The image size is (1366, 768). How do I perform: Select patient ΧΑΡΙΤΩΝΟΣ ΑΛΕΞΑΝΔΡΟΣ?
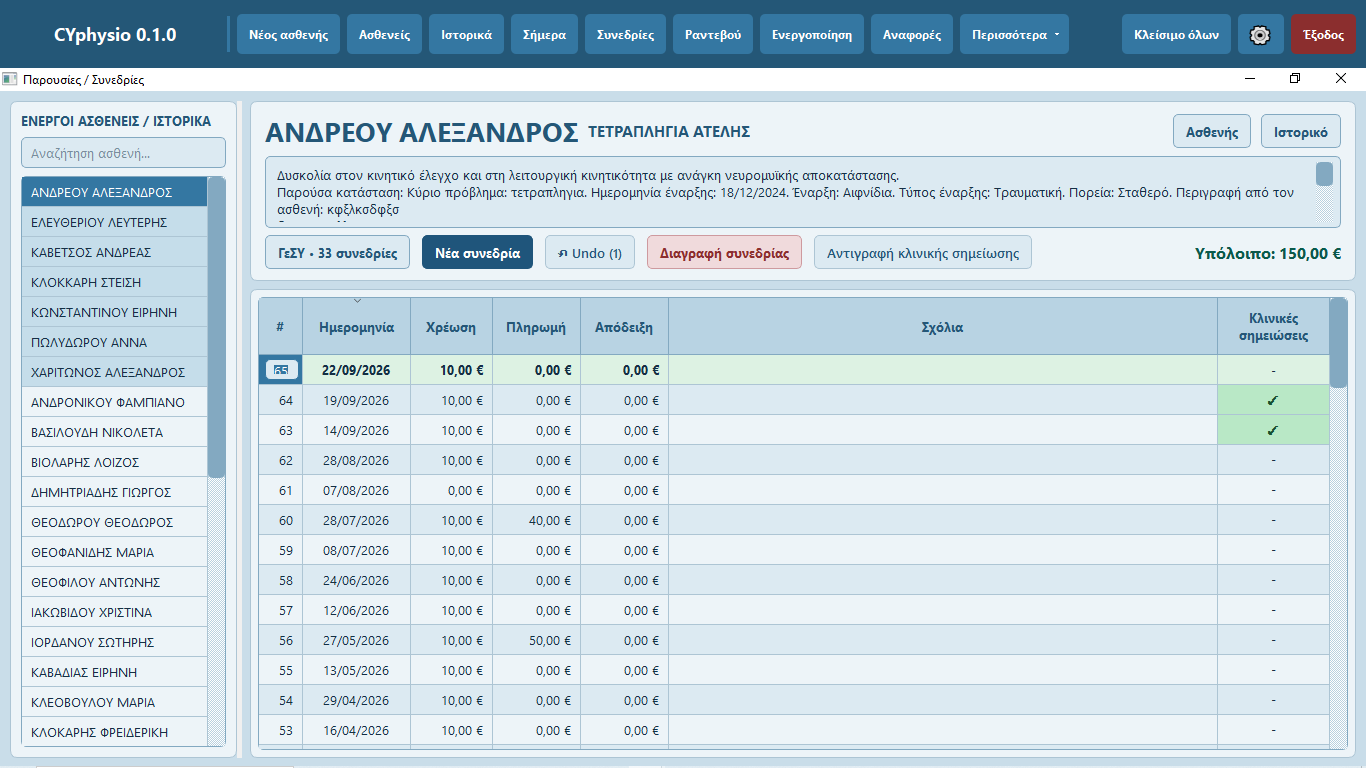[x=114, y=372]
